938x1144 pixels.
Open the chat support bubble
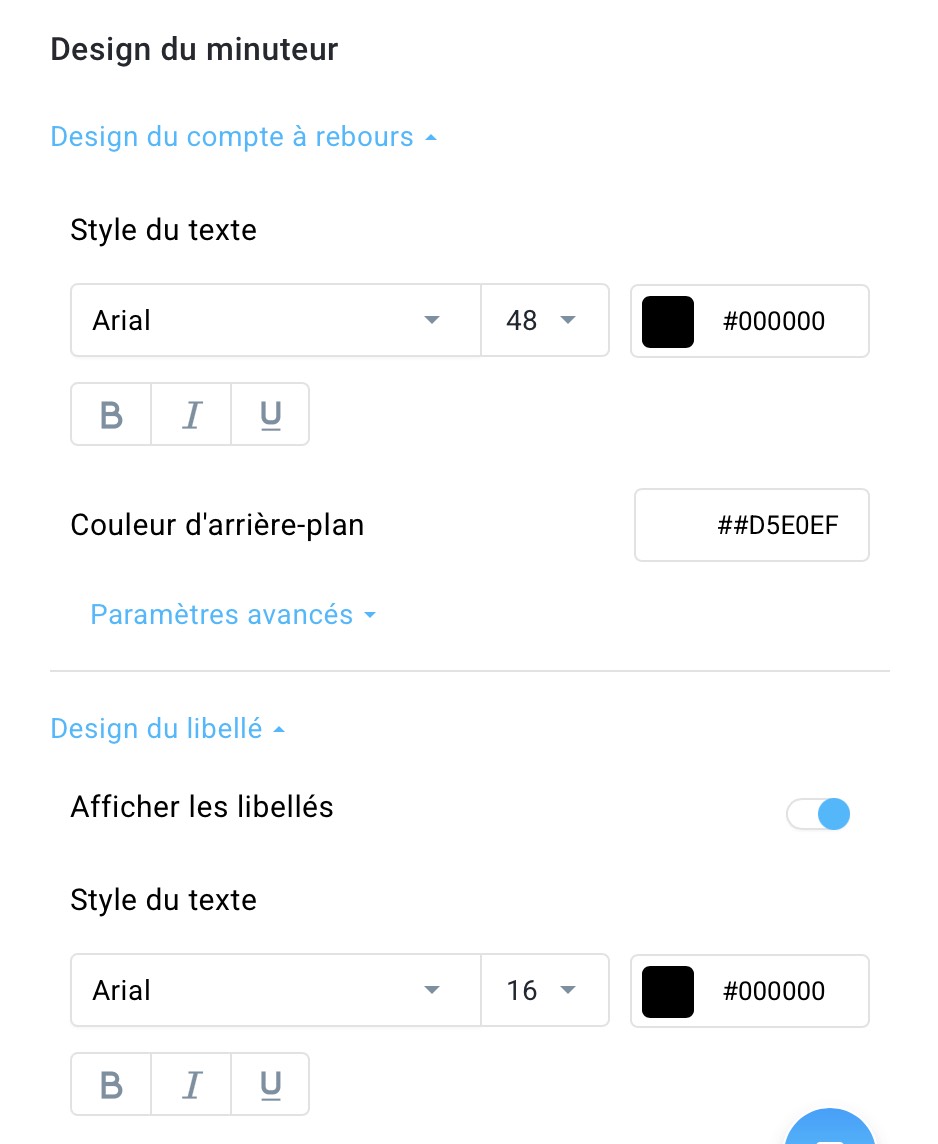(x=829, y=1133)
